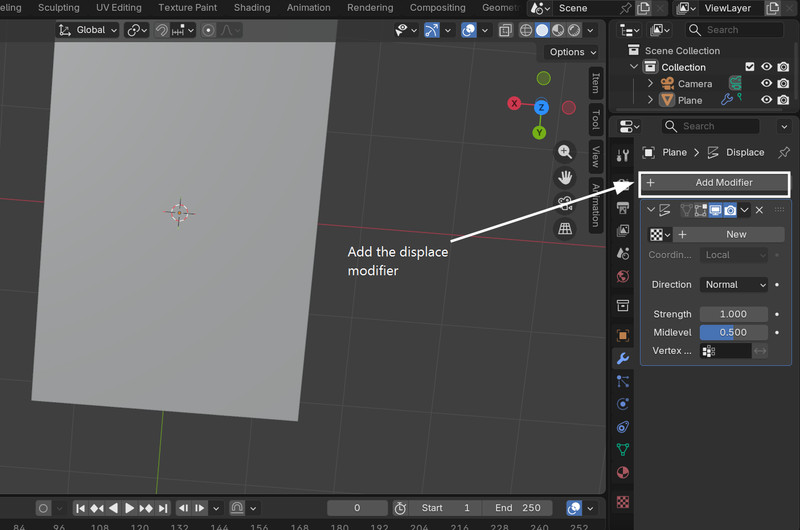Click the Add Modifier button
The height and width of the screenshot is (530, 800).
(x=714, y=183)
